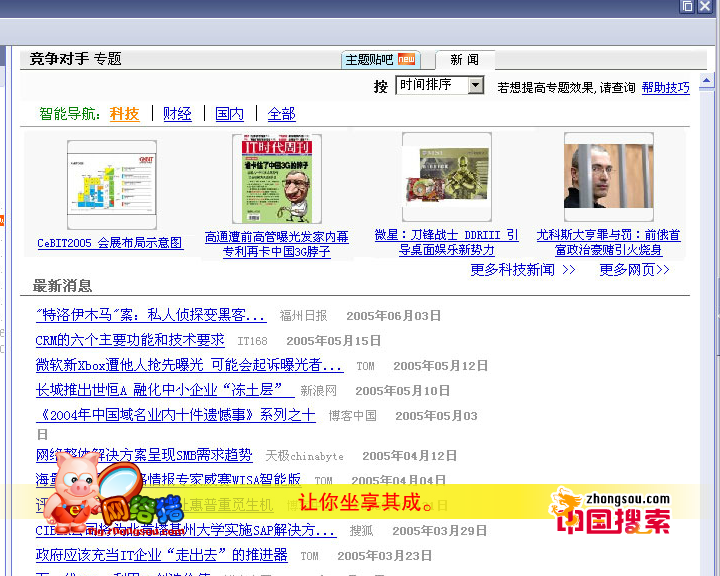Image resolution: width=720 pixels, height=576 pixels.
Task: Click the new badge on 主题贴吧
Action: (406, 59)
